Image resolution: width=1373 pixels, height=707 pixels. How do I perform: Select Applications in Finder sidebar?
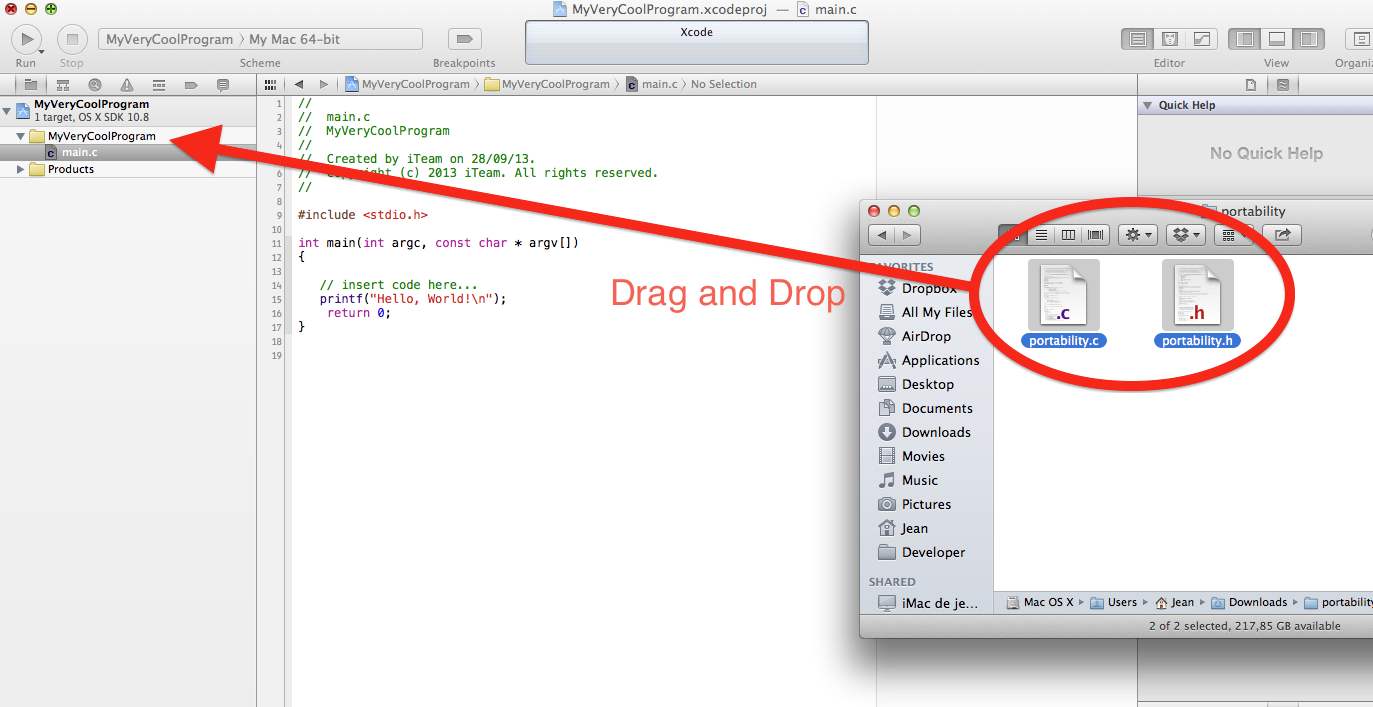[939, 360]
